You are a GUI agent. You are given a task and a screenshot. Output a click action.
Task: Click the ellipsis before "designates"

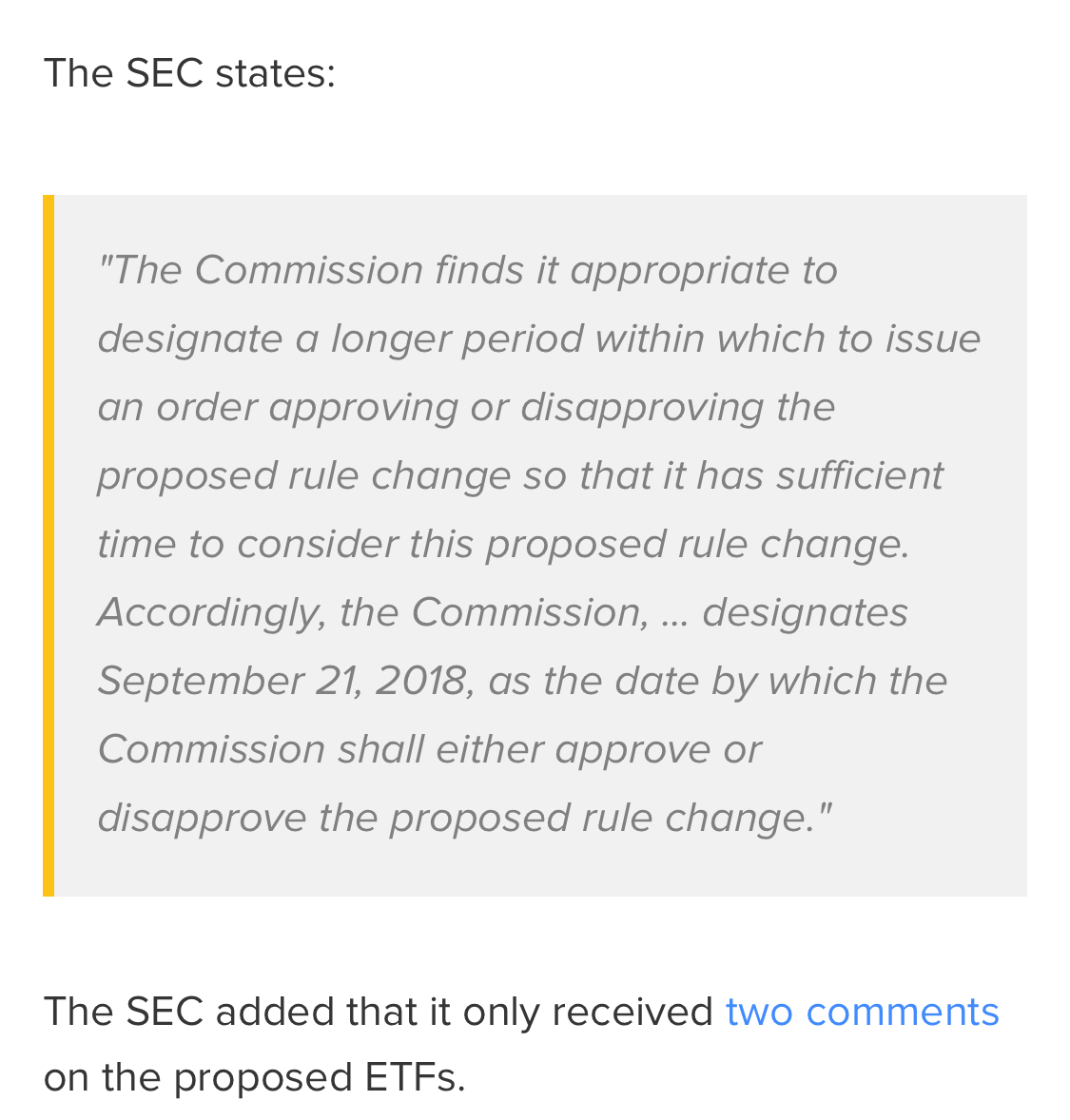pyautogui.click(x=672, y=614)
